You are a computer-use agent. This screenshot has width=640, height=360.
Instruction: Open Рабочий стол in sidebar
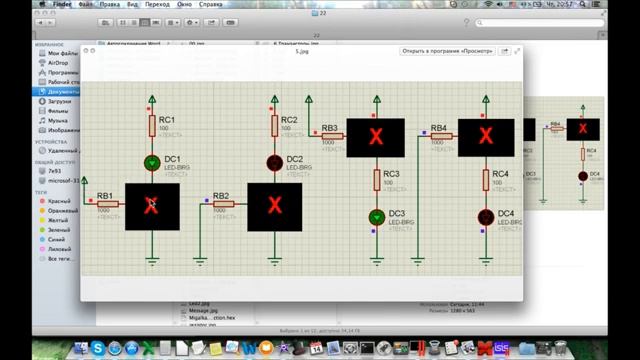tap(58, 82)
